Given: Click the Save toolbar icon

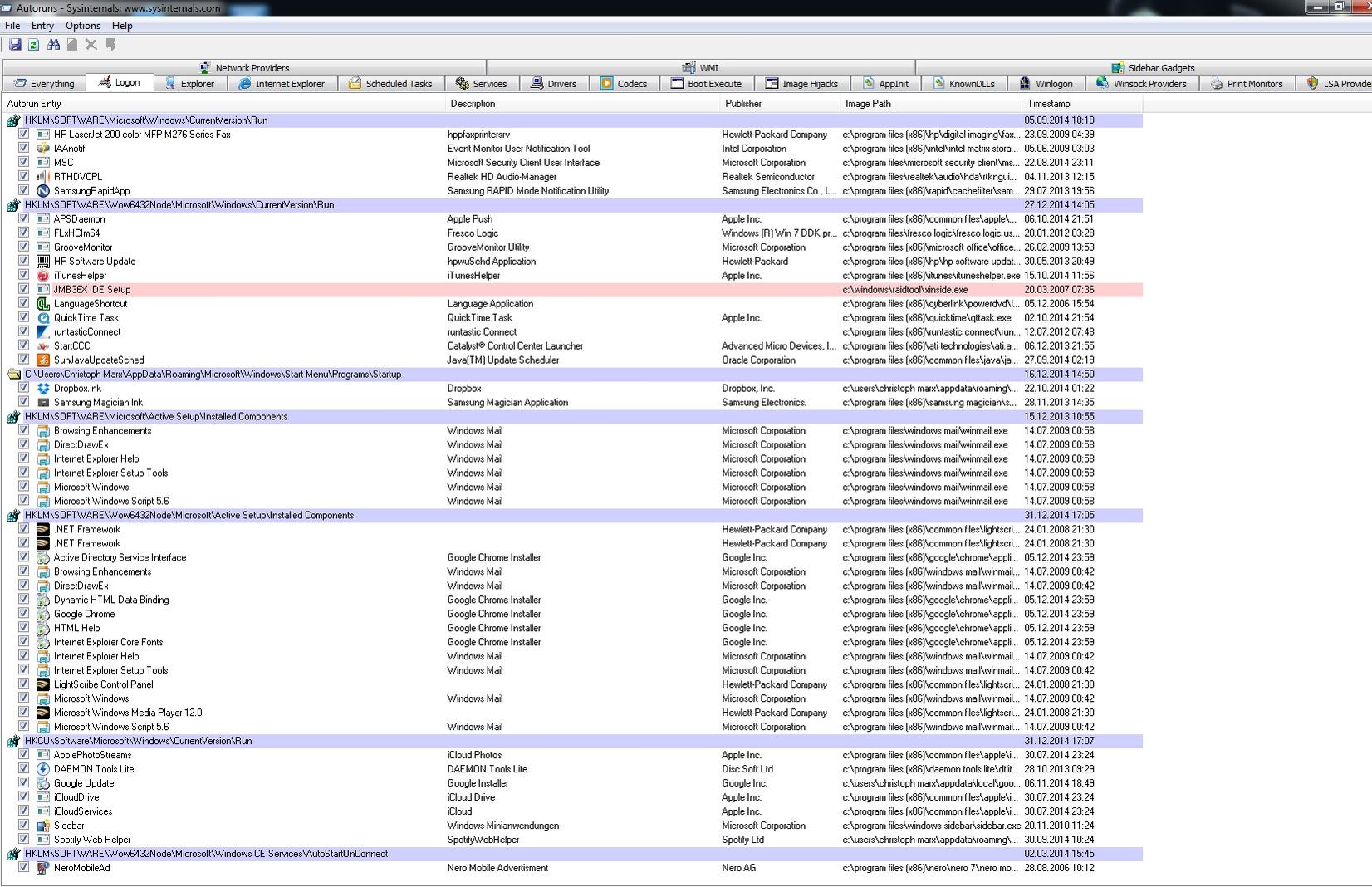Looking at the screenshot, I should tap(15, 45).
